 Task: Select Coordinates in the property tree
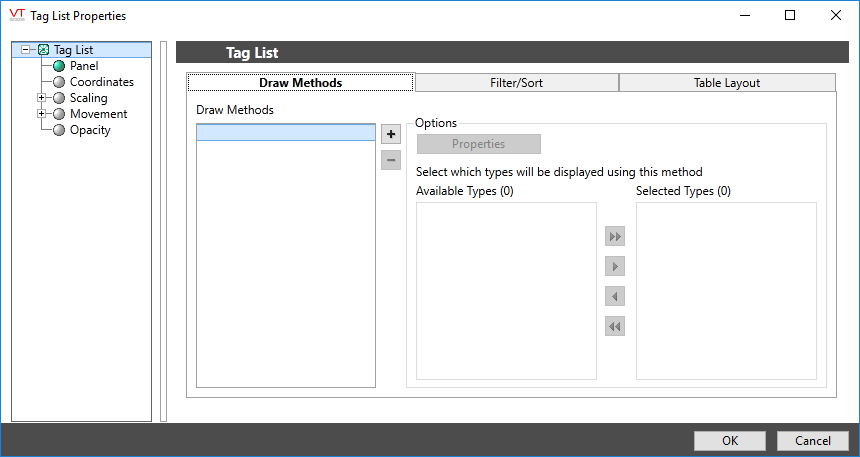pos(101,82)
